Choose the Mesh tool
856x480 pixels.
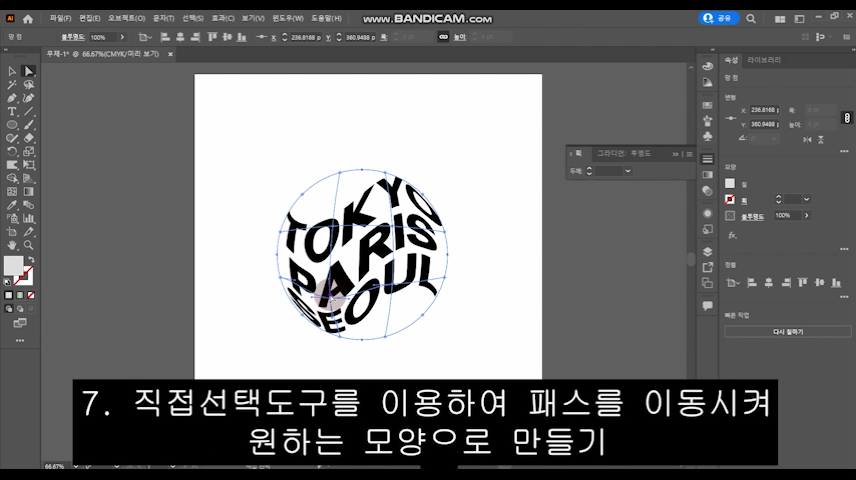11,192
